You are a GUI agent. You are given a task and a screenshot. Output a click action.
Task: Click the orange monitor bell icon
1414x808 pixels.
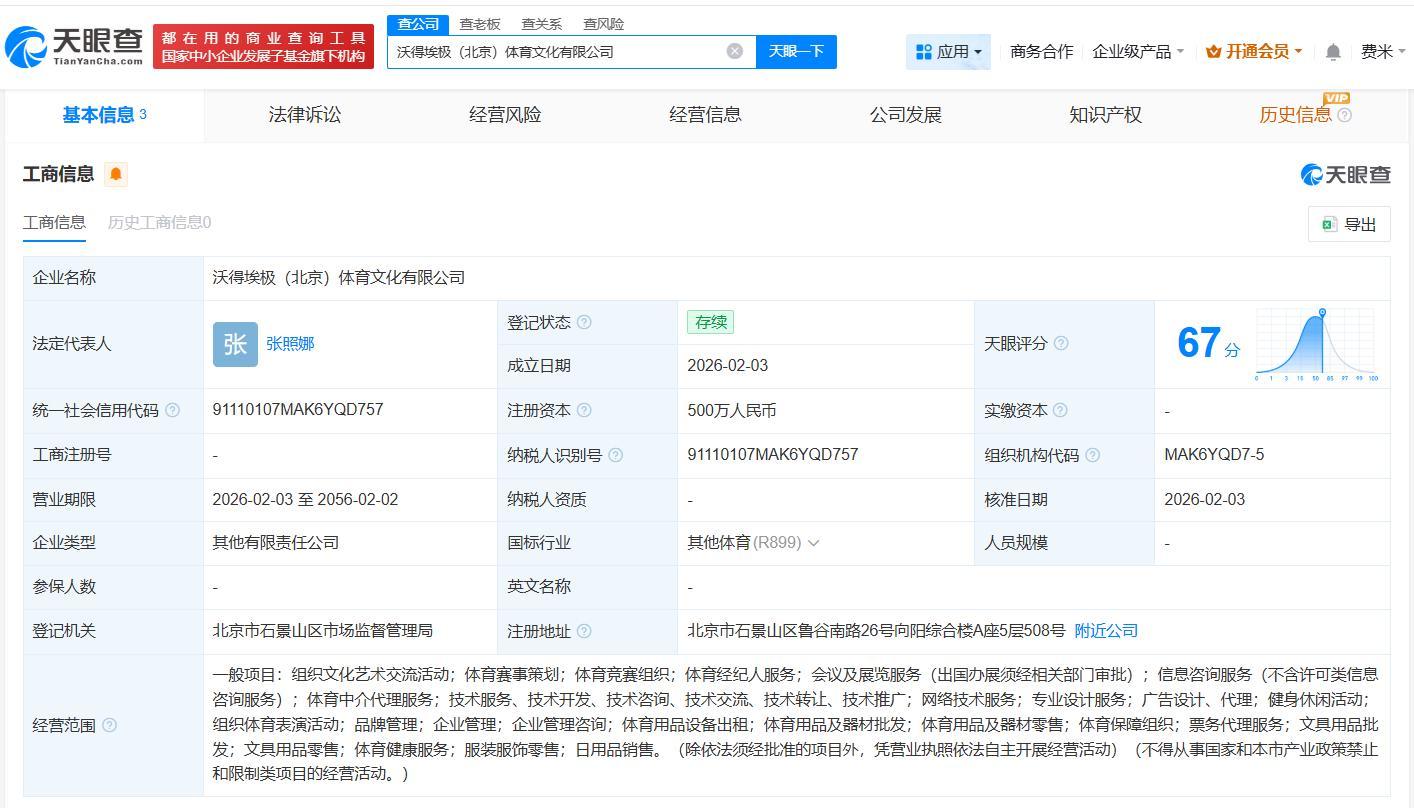coord(116,174)
